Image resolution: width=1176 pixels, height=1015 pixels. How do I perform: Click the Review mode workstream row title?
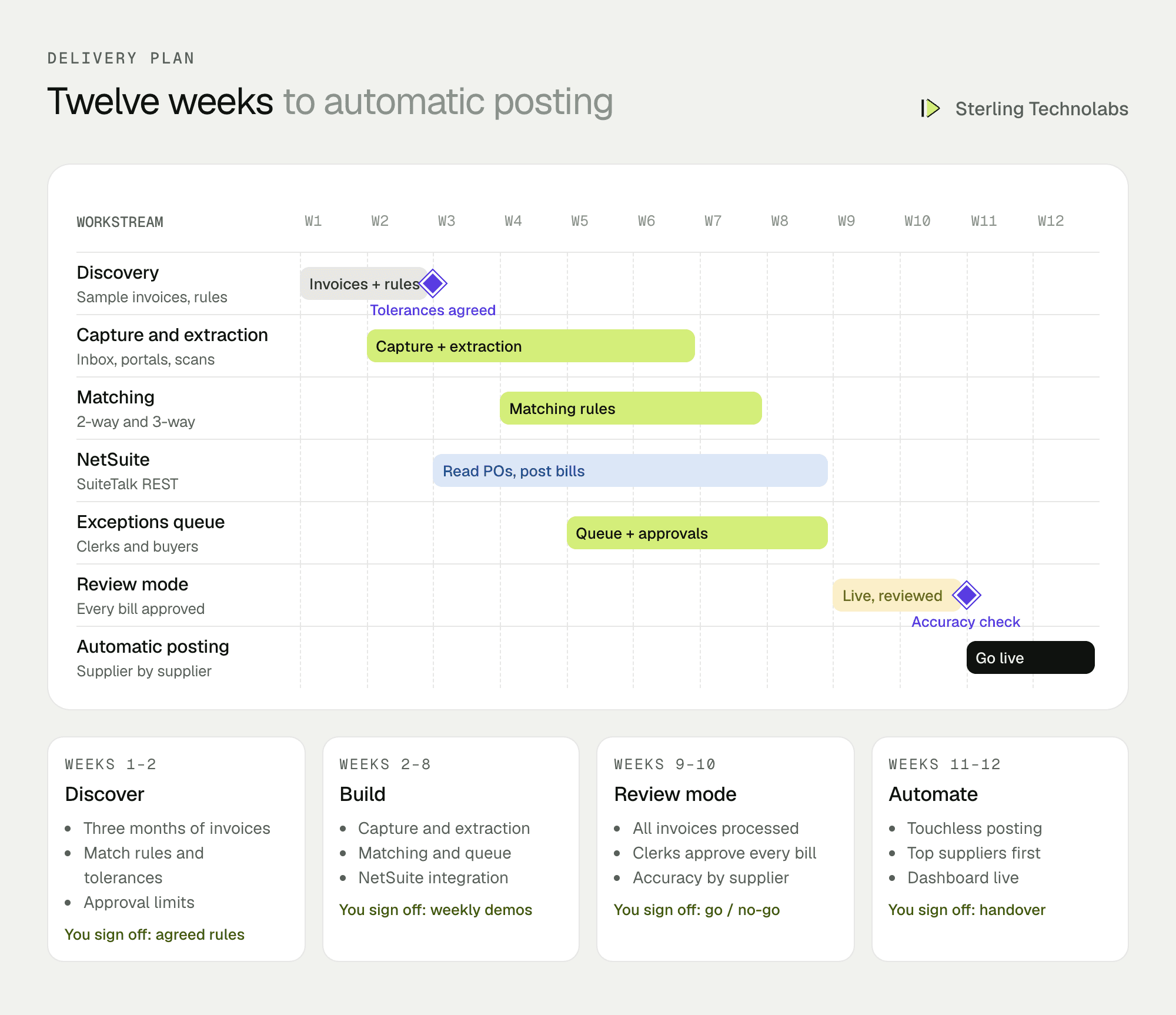(x=133, y=584)
